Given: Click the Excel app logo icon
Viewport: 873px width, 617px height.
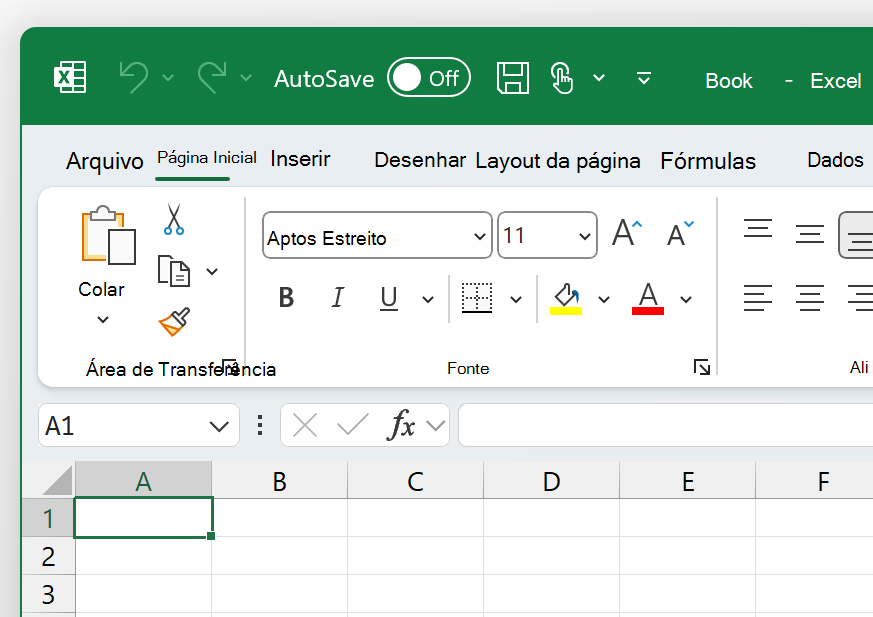Looking at the screenshot, I should tap(70, 77).
